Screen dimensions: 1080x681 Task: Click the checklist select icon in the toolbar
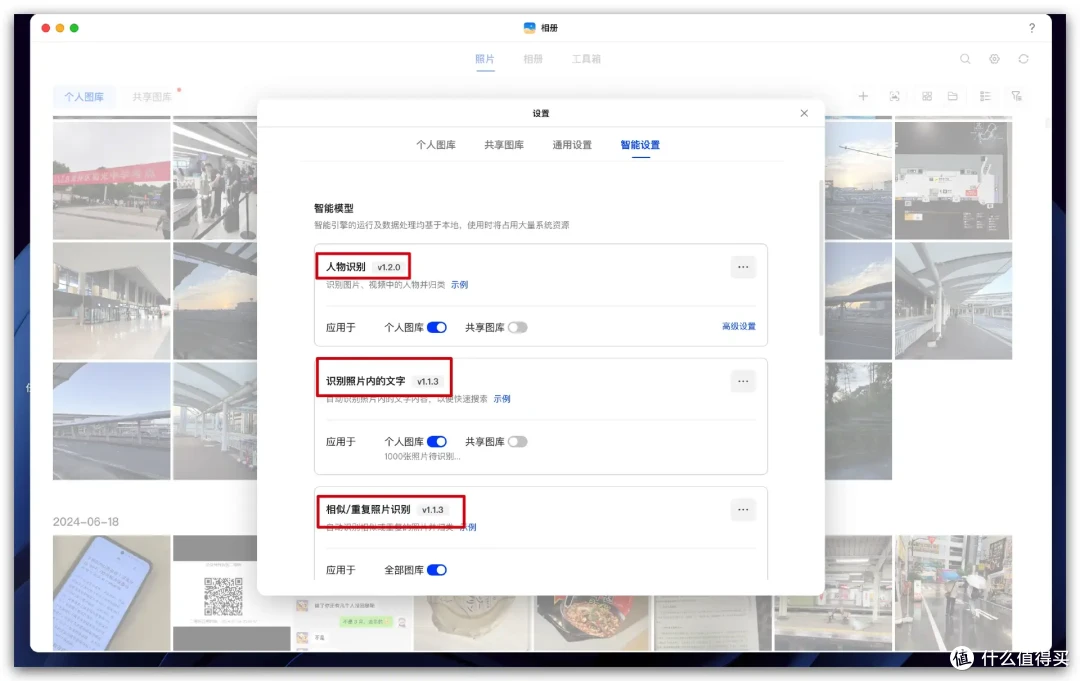(x=985, y=96)
